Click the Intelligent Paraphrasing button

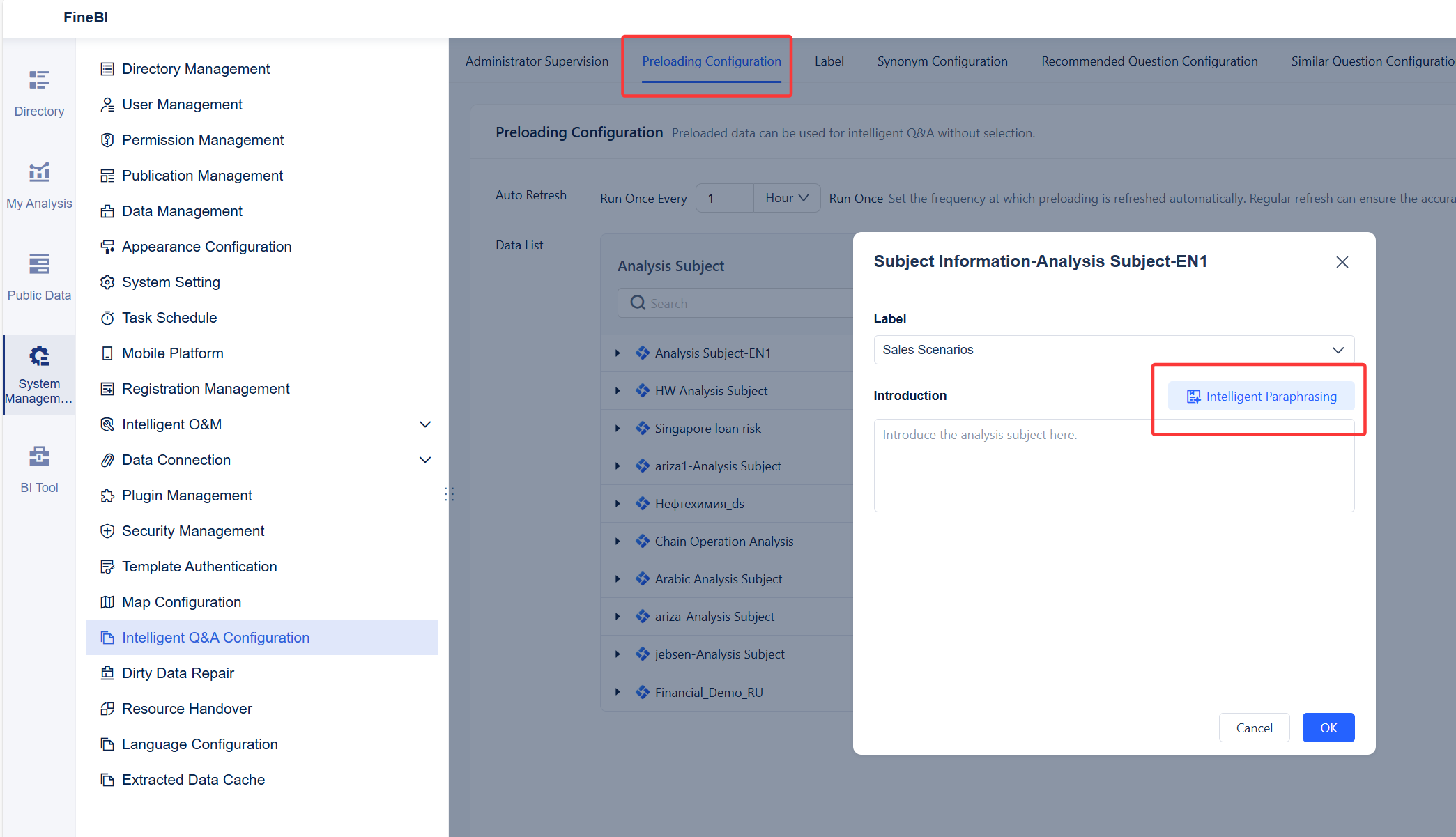click(1260, 396)
